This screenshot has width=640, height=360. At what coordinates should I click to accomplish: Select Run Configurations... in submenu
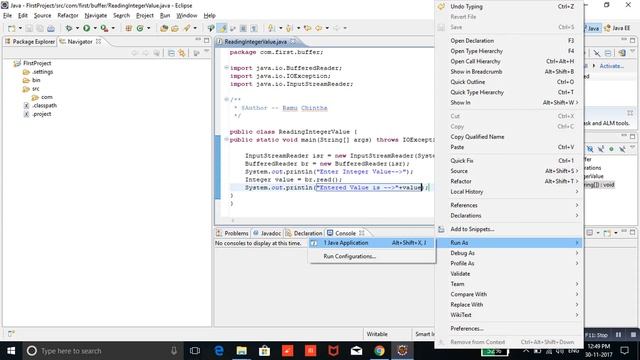tap(372, 256)
